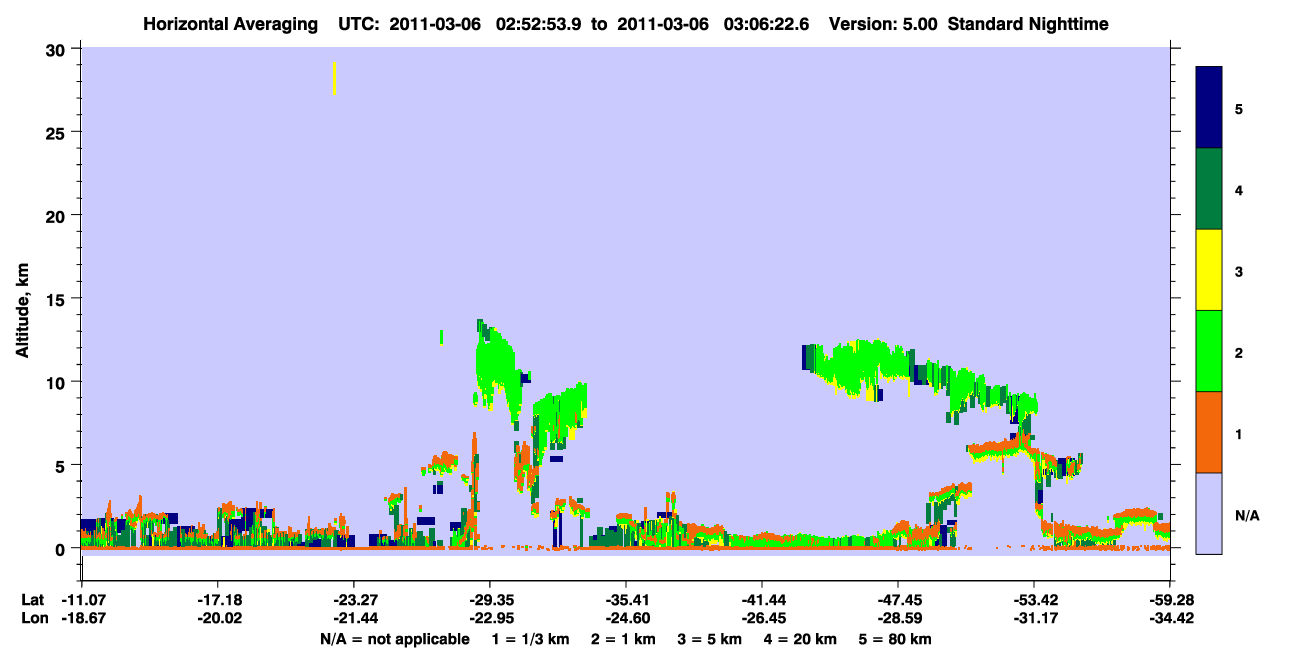Image resolution: width=1300 pixels, height=667 pixels.
Task: Click the dark blue color bar segment 5
Action: 1209,108
